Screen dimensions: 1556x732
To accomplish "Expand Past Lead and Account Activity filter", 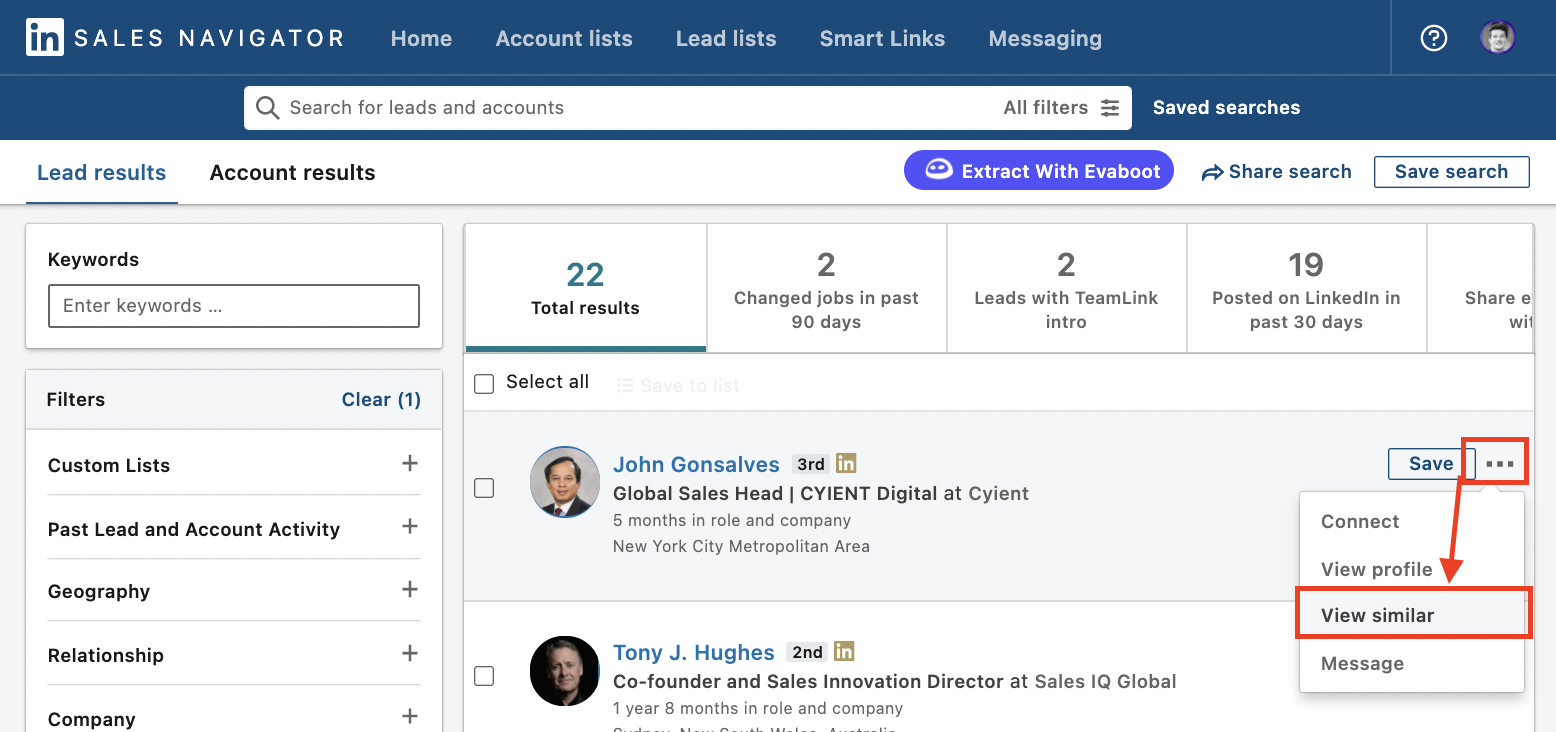I will coord(409,526).
